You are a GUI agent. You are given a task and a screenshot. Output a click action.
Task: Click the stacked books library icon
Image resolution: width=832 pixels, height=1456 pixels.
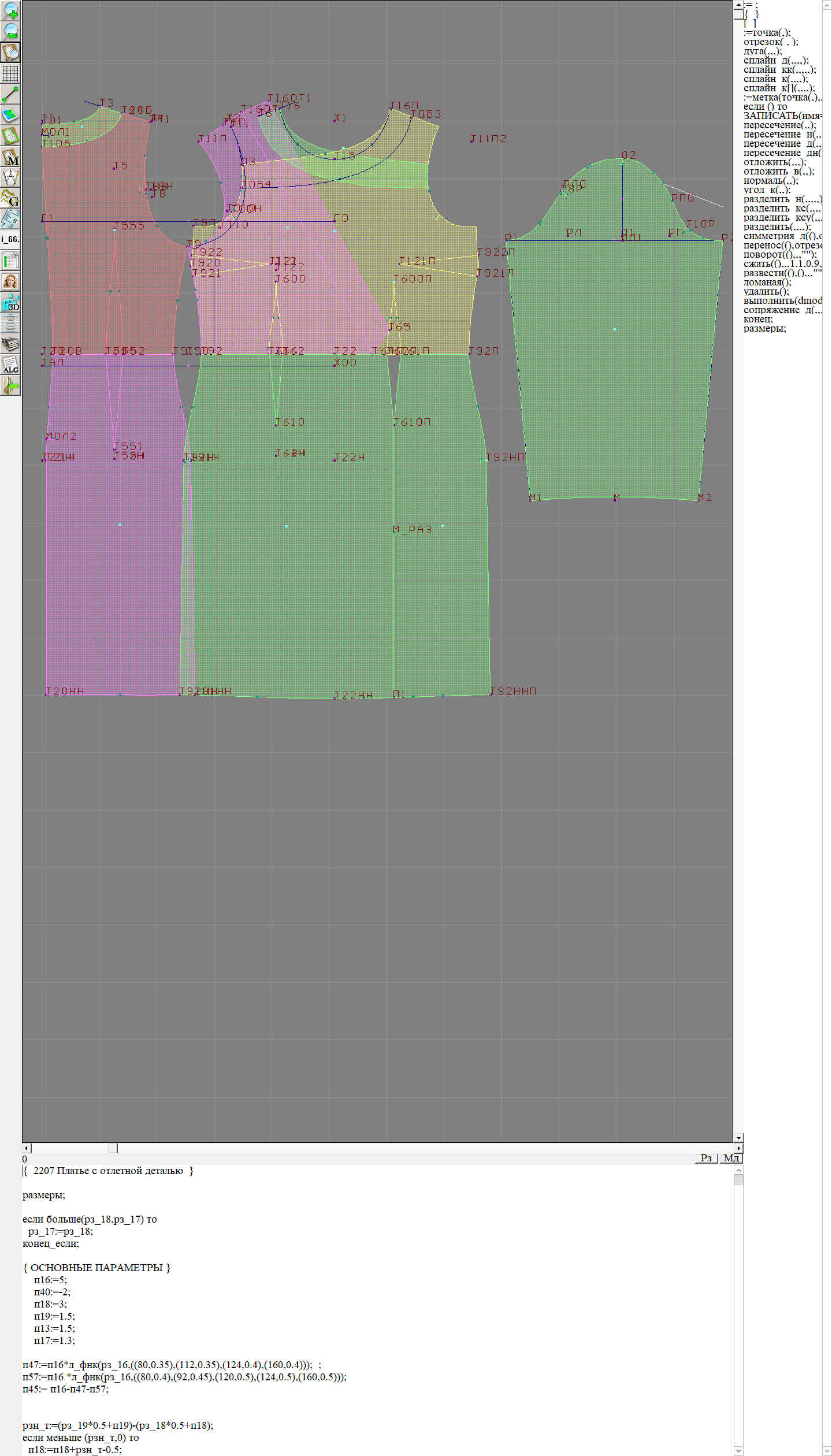coord(10,344)
